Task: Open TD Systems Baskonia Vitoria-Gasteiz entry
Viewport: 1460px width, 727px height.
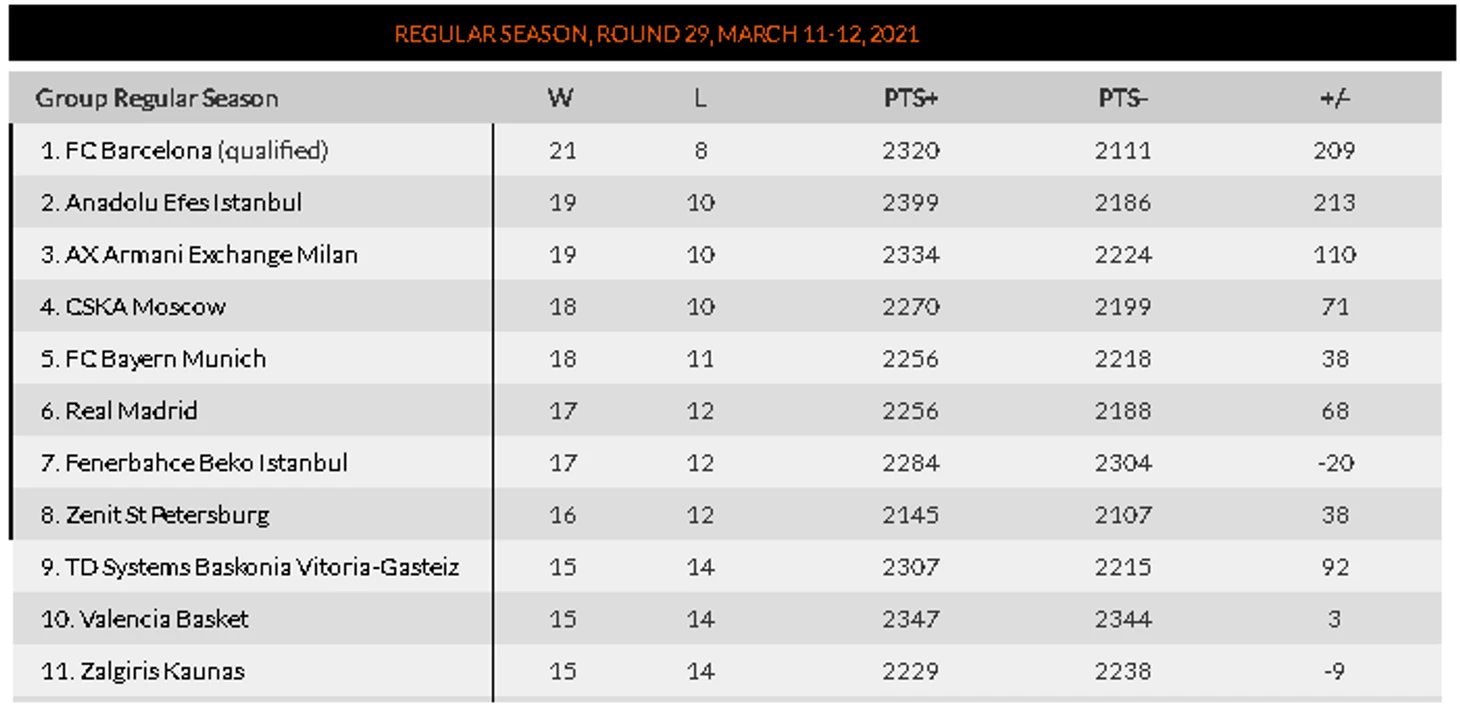Action: pyautogui.click(x=263, y=566)
